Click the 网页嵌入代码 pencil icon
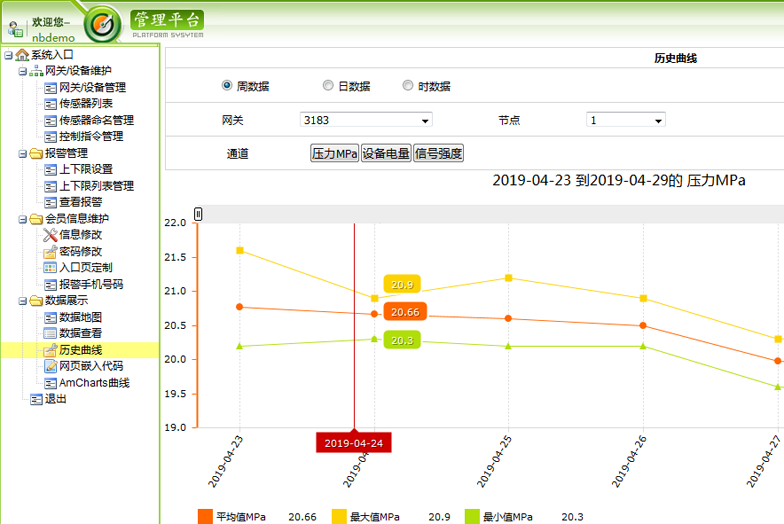Image resolution: width=784 pixels, height=524 pixels. tap(50, 366)
